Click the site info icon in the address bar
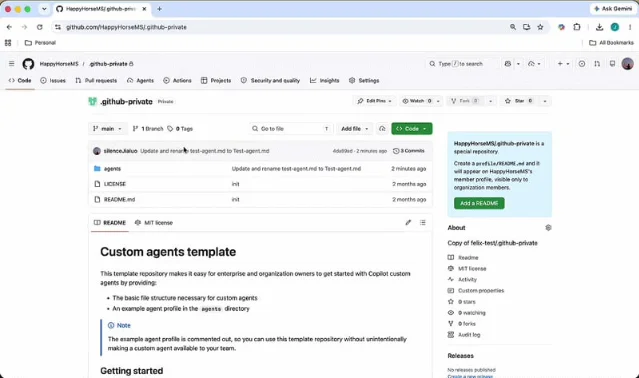This screenshot has height=378, width=639. 58,27
